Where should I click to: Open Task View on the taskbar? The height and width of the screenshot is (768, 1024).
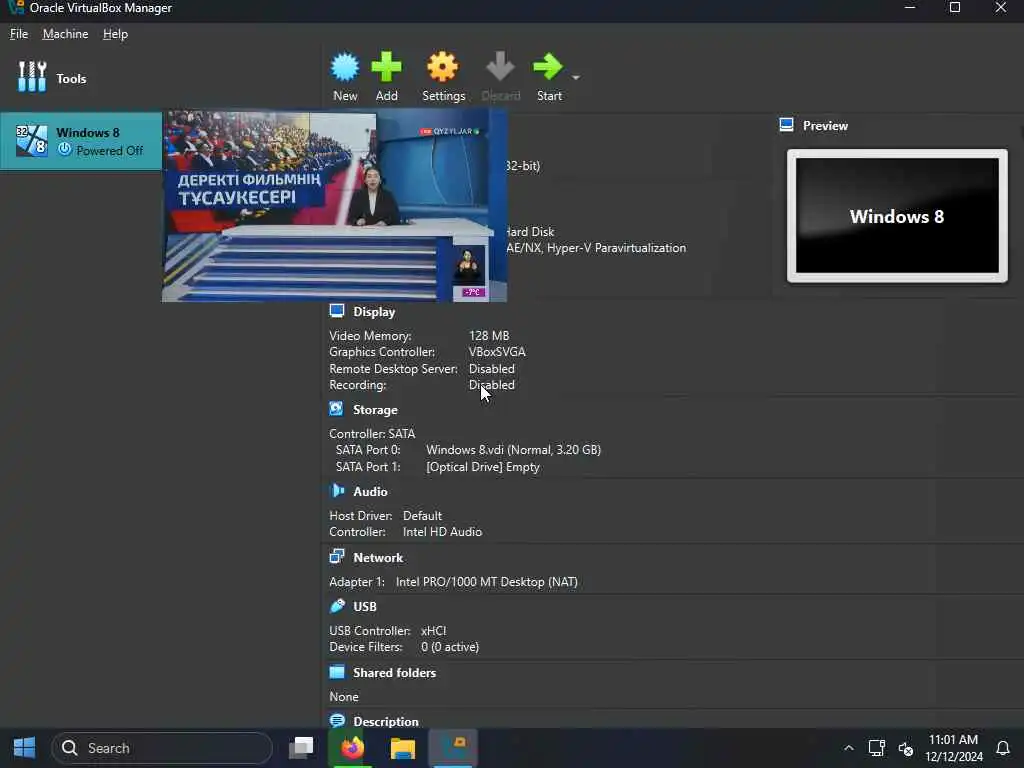[x=301, y=747]
